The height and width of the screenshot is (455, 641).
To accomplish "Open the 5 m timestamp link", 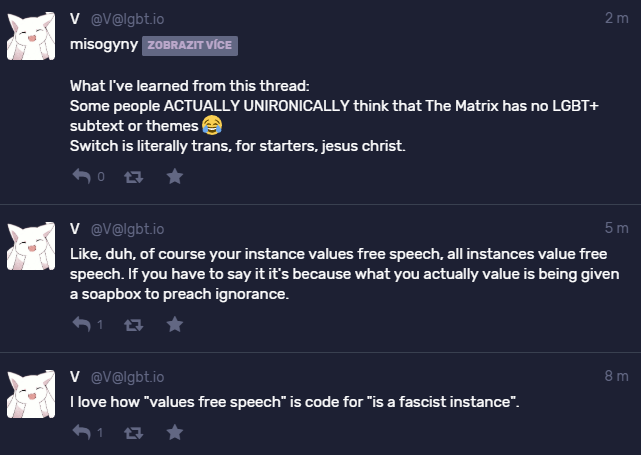I will click(x=616, y=229).
